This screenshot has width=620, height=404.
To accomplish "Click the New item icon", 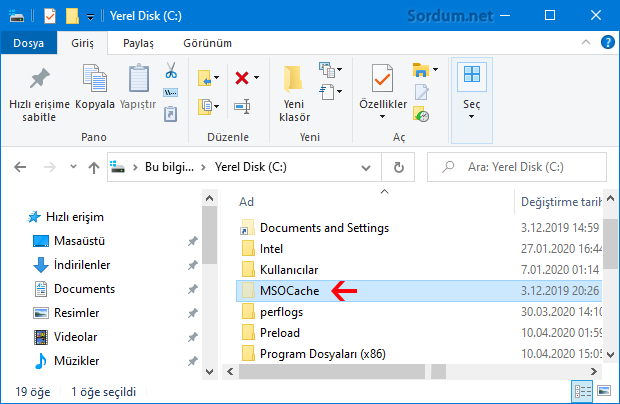I will 327,70.
